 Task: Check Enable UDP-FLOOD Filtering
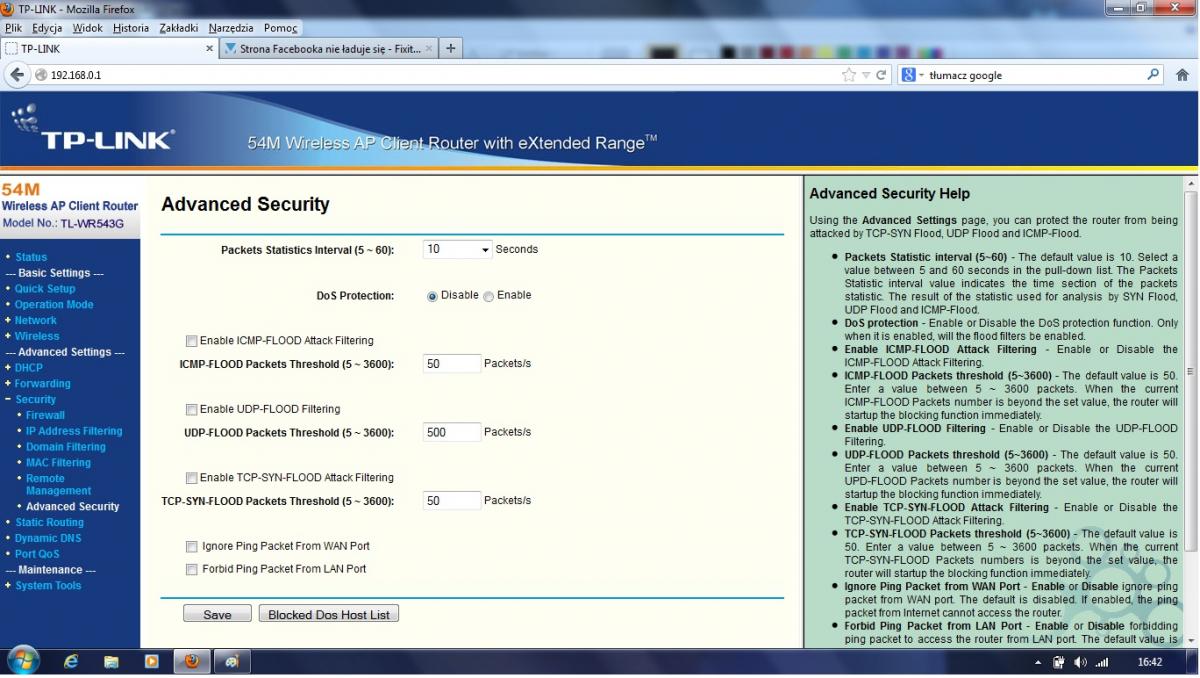pyautogui.click(x=191, y=409)
